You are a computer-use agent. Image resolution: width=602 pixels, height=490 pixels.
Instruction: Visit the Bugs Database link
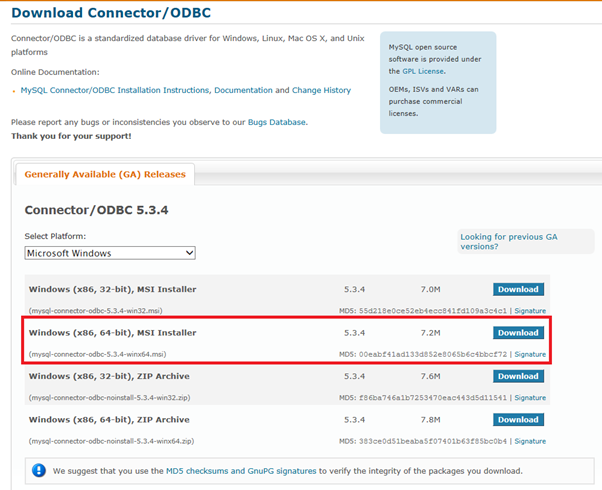click(277, 122)
